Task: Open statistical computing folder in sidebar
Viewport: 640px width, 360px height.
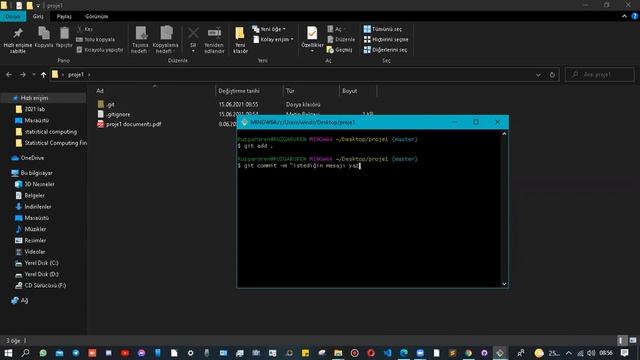Action: click(50, 132)
